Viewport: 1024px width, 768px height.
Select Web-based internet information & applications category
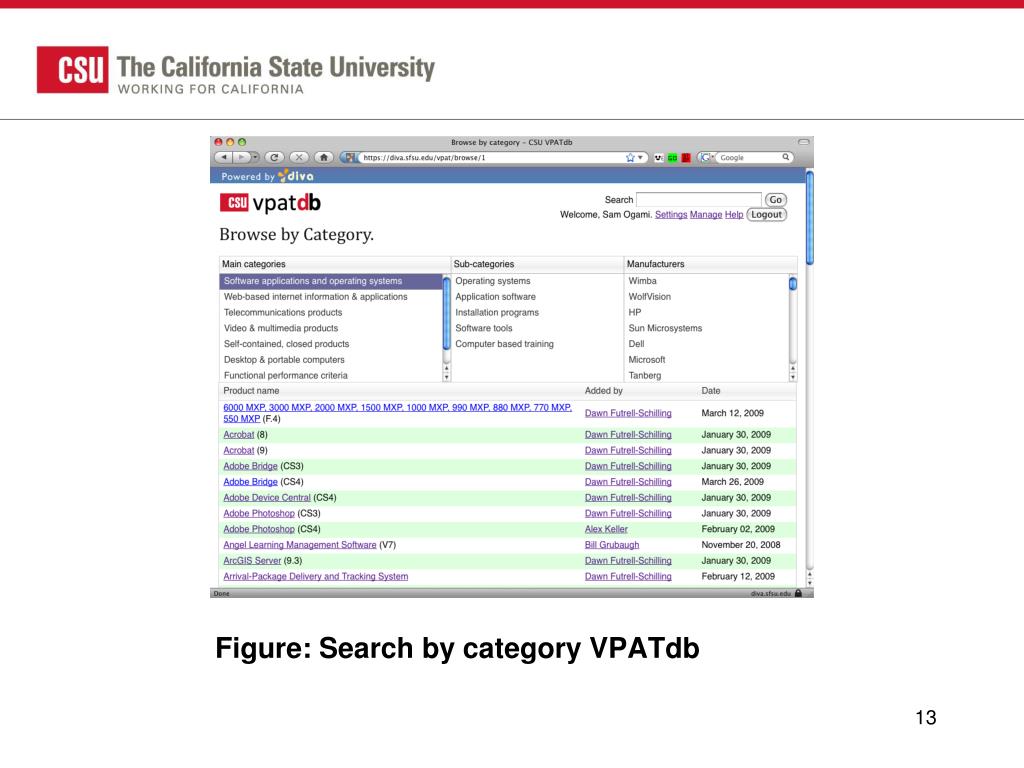[330, 296]
